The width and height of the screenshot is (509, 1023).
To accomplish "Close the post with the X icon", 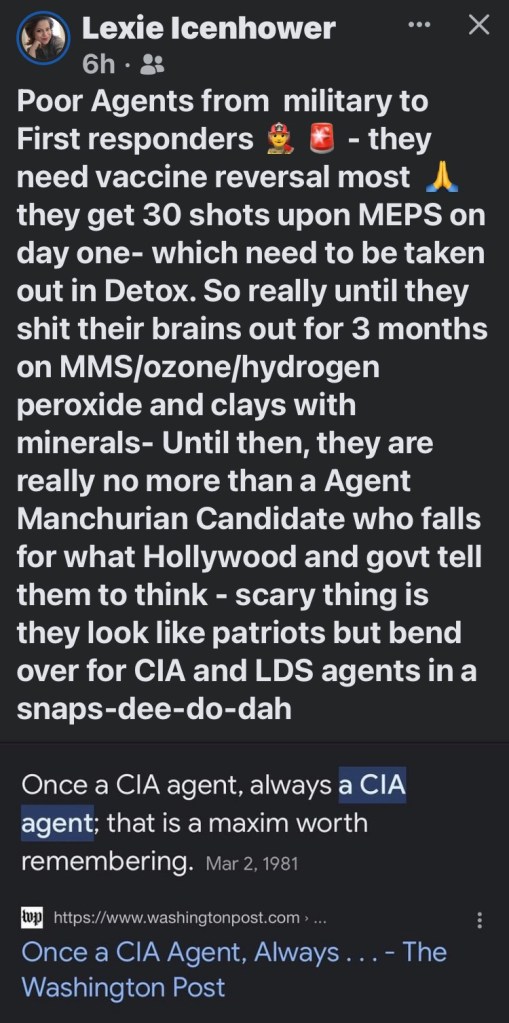I will [479, 25].
